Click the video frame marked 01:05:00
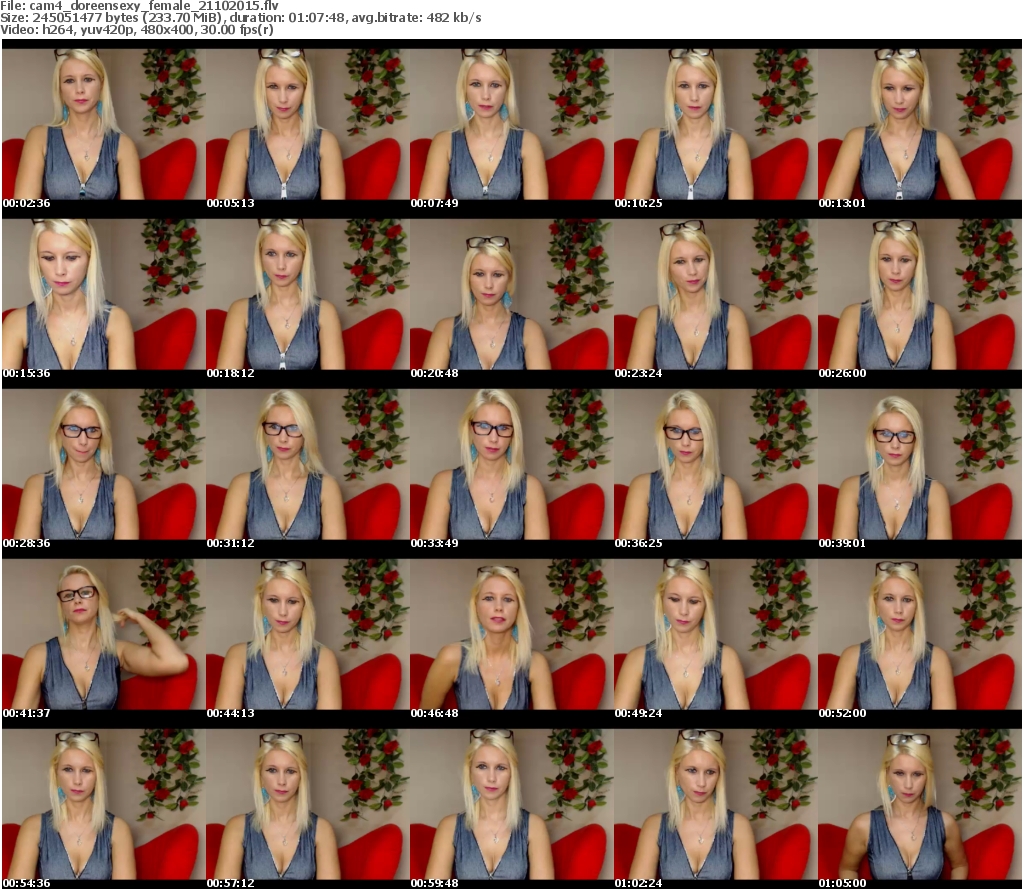This screenshot has width=1024, height=889. click(920, 805)
